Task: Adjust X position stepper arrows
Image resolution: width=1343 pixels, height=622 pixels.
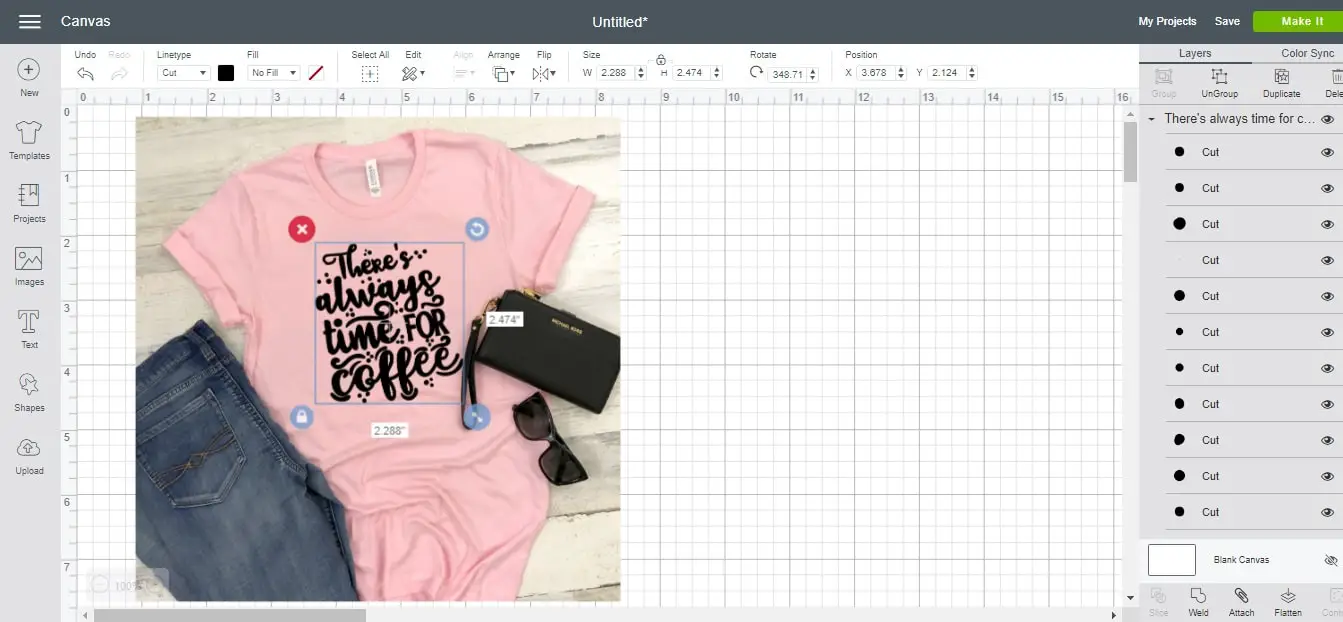Action: click(x=901, y=73)
